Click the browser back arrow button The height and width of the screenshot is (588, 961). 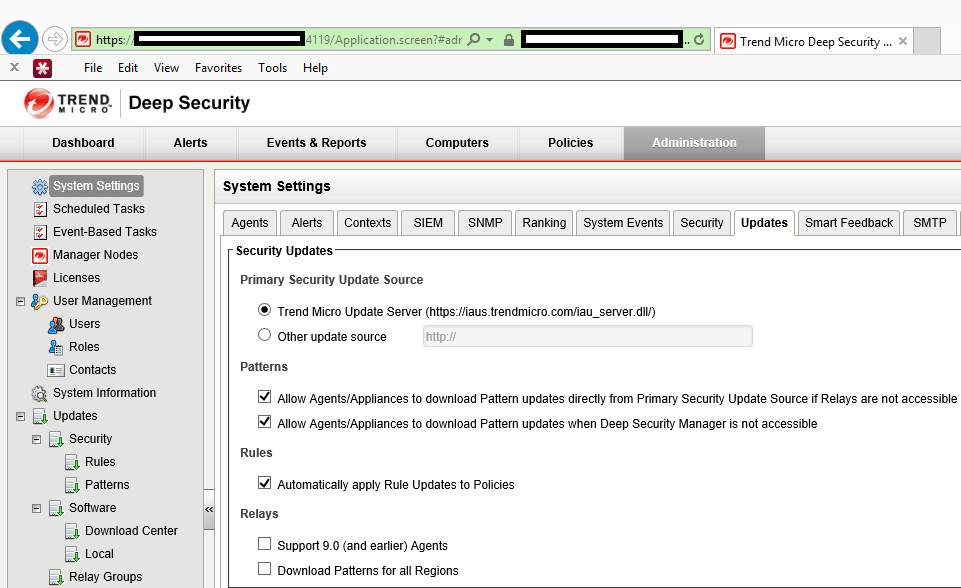(20, 39)
